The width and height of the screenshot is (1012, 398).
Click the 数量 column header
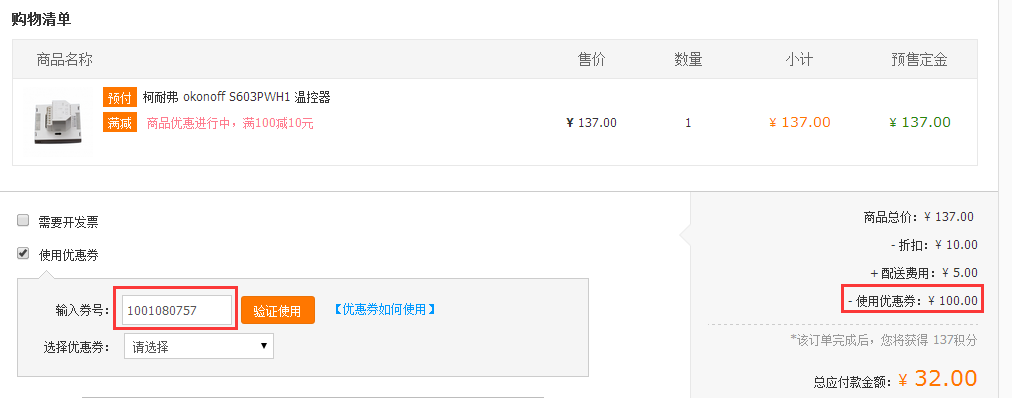pyautogui.click(x=689, y=60)
